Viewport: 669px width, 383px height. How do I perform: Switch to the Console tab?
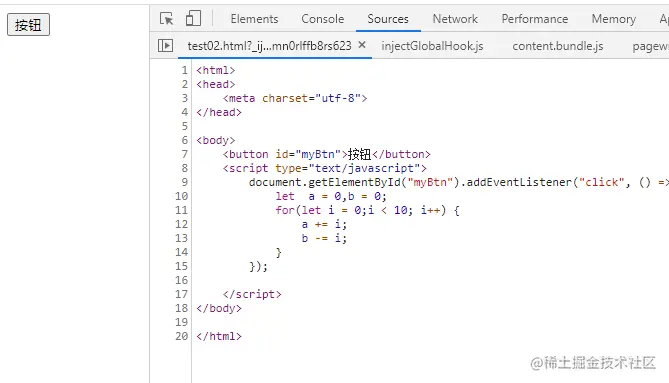[323, 19]
